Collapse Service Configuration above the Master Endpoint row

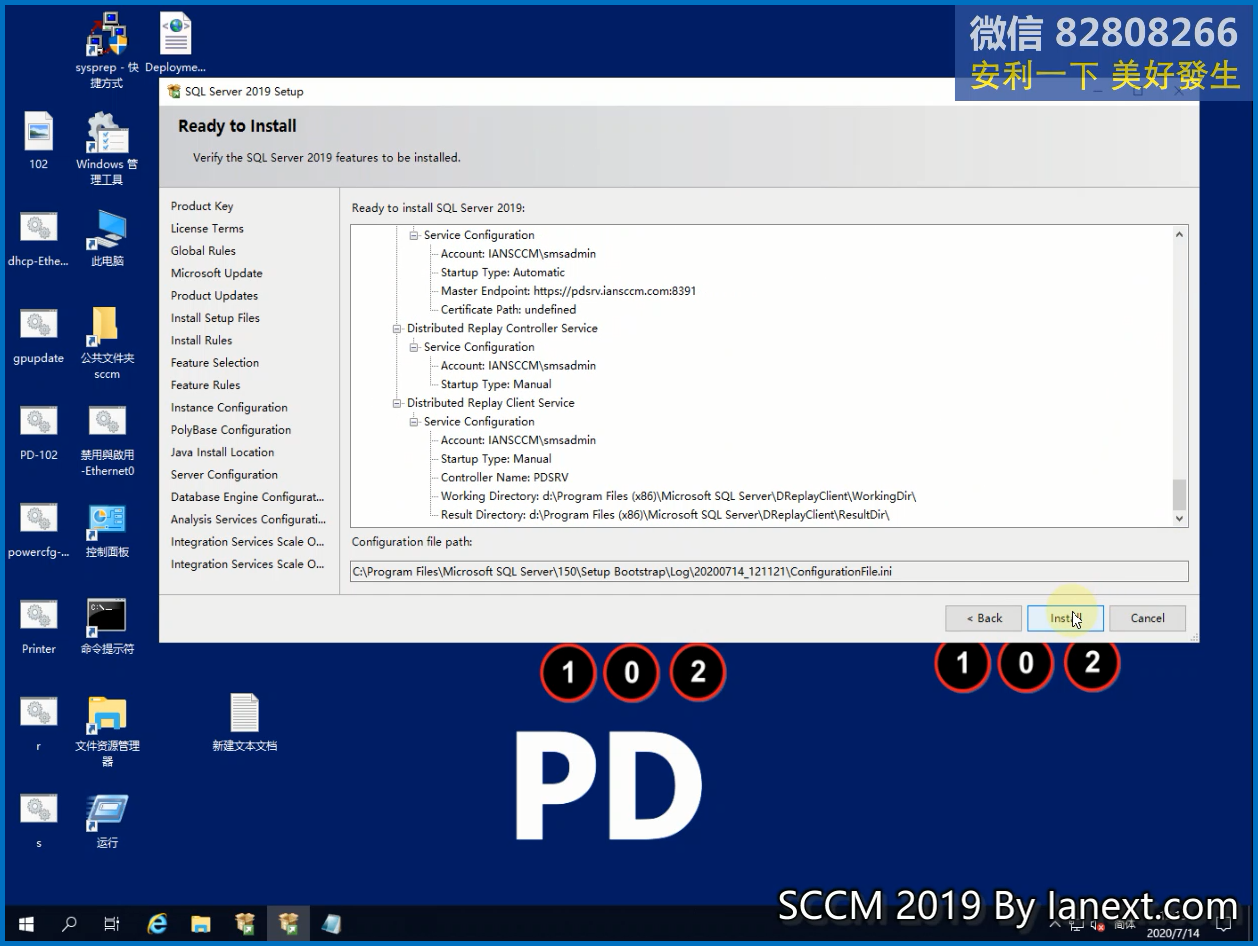pyautogui.click(x=413, y=235)
